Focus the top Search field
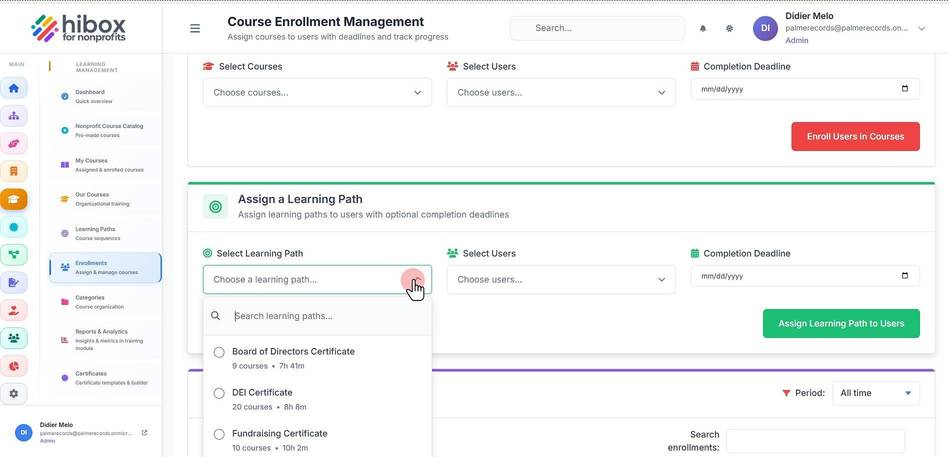The height and width of the screenshot is (457, 949). (x=597, y=28)
